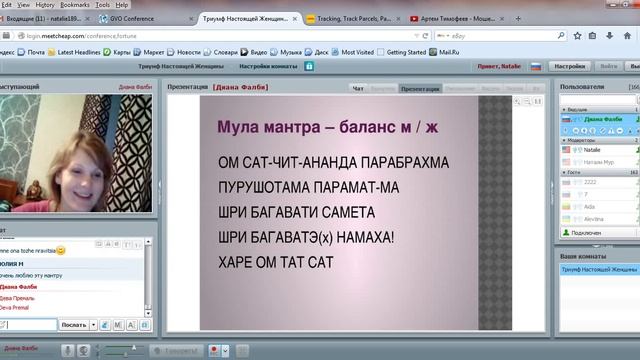Collapse the Ведущие users group

click(x=564, y=110)
